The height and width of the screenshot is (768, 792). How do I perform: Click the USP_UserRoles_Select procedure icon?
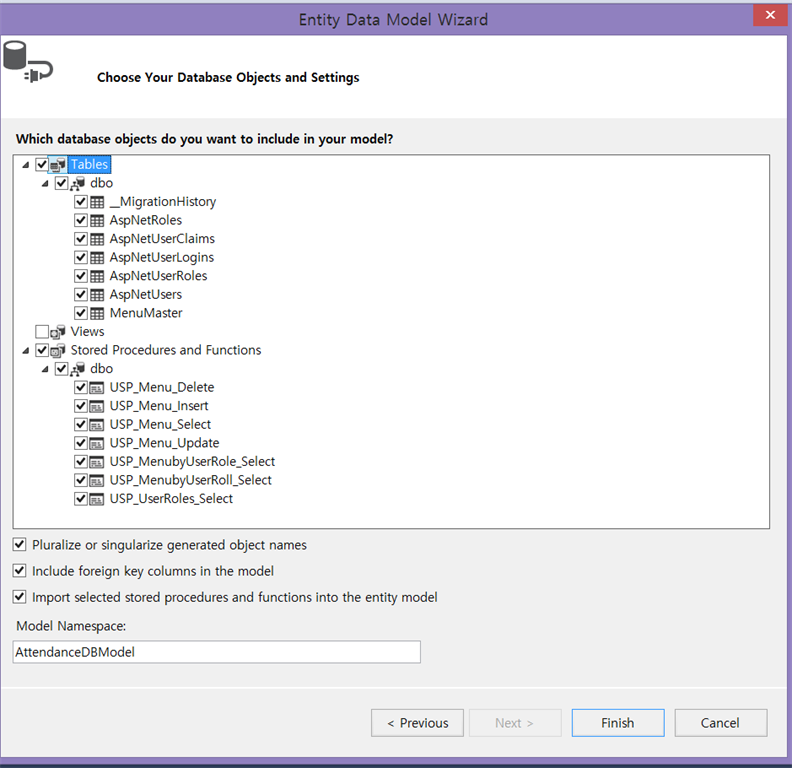(x=97, y=499)
